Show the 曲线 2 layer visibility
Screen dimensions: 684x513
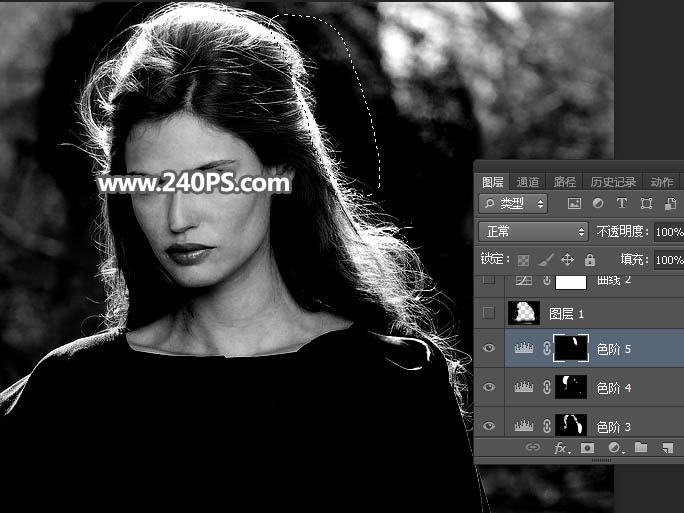[489, 280]
